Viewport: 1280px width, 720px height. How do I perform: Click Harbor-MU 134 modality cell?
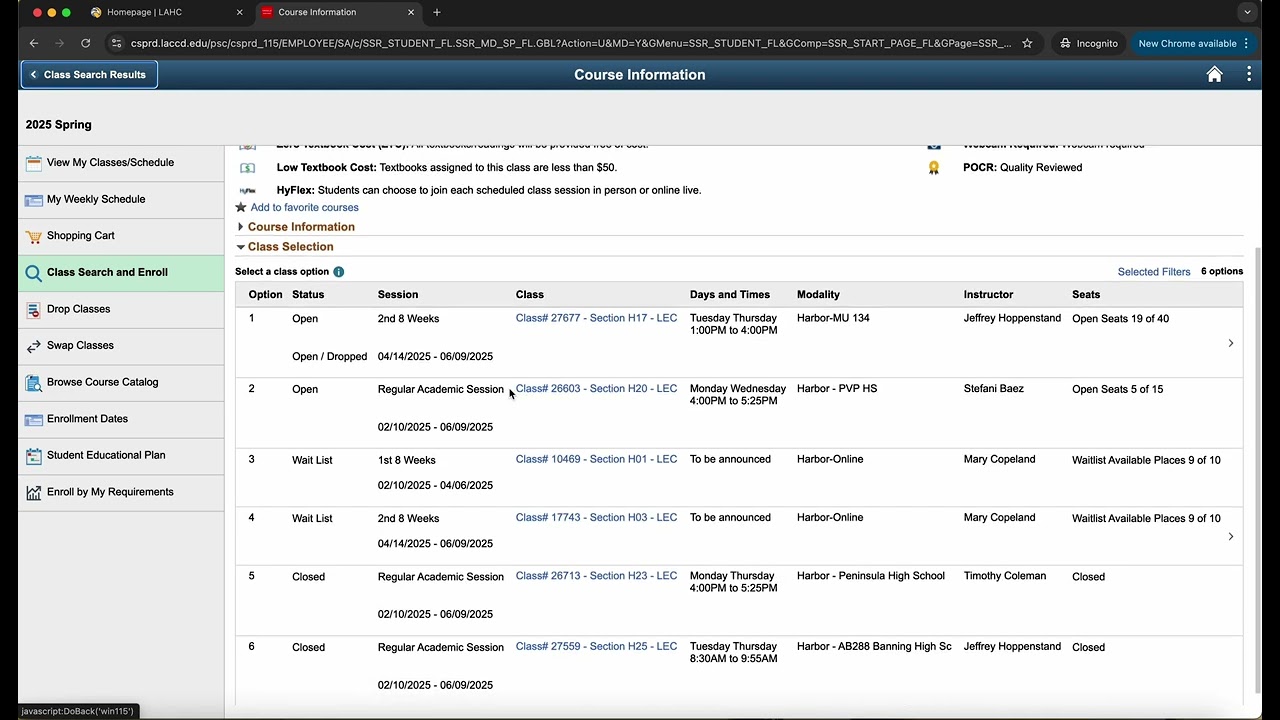click(833, 318)
